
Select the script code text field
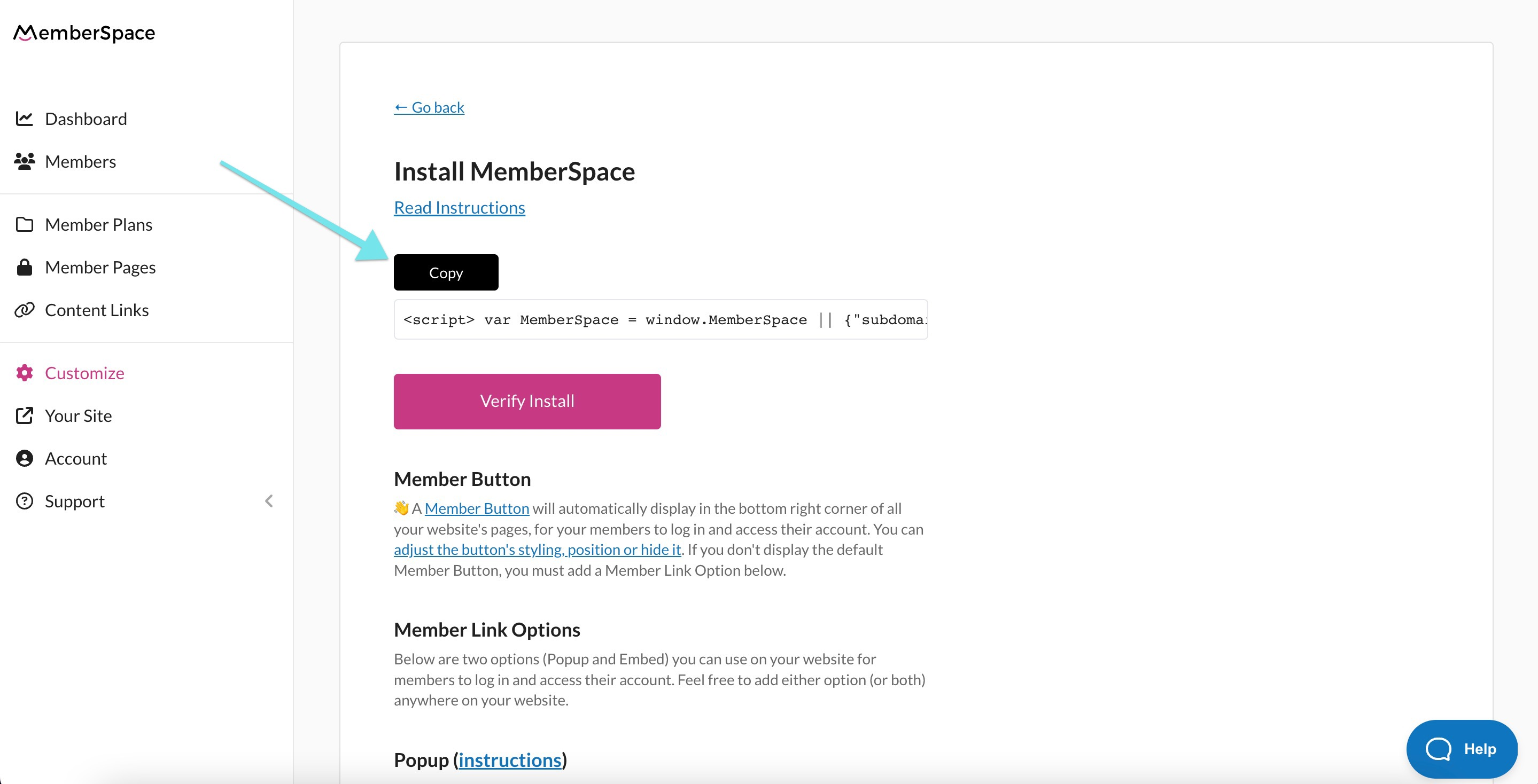point(661,320)
